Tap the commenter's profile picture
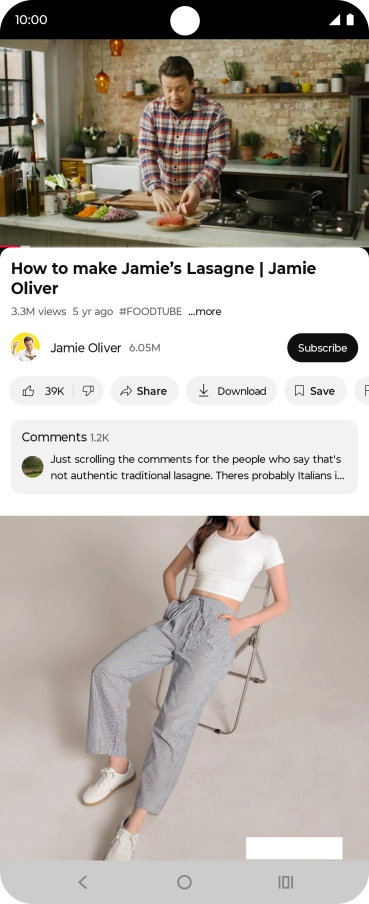The height and width of the screenshot is (904, 369). [32, 466]
